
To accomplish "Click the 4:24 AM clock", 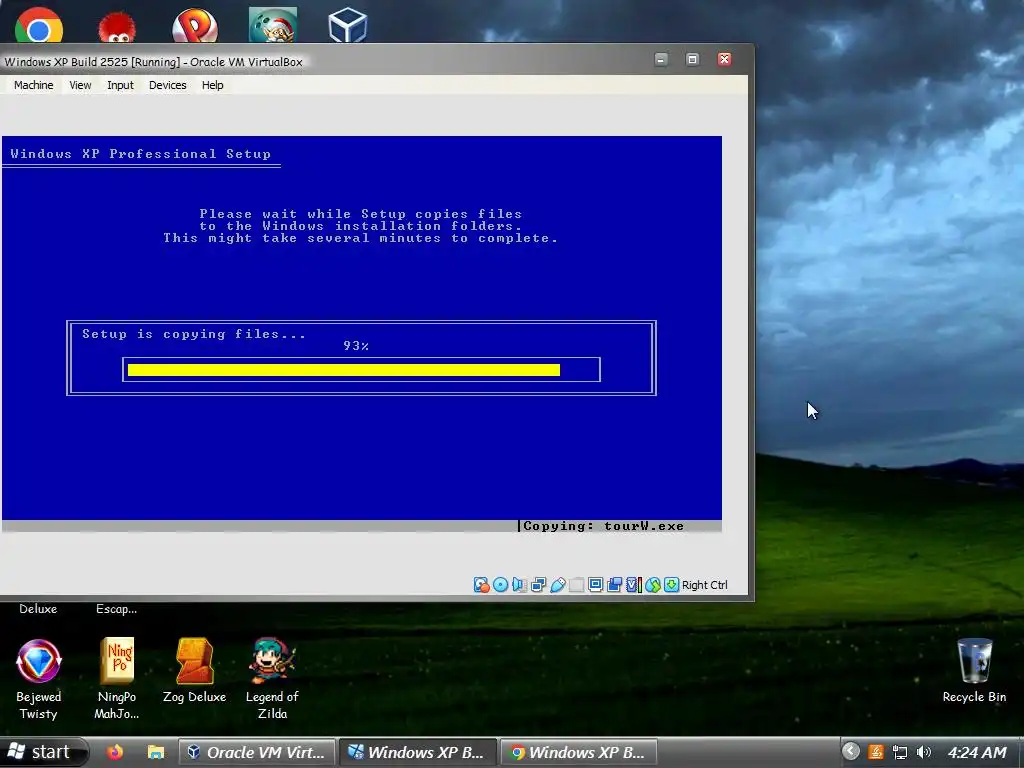I will point(978,752).
